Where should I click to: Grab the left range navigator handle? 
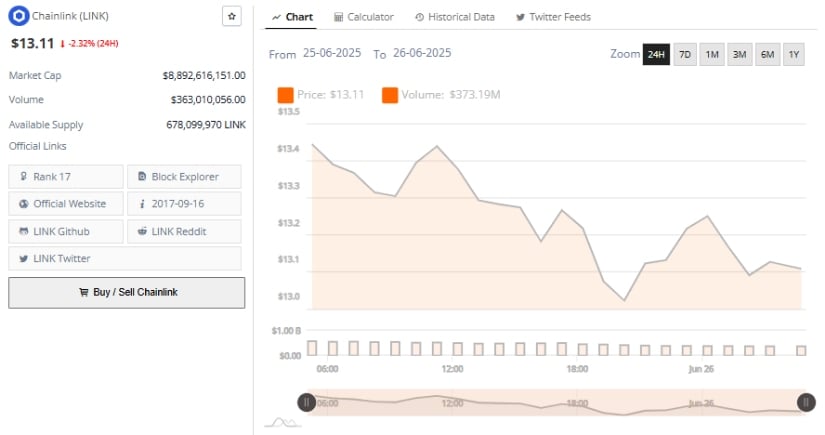[306, 402]
